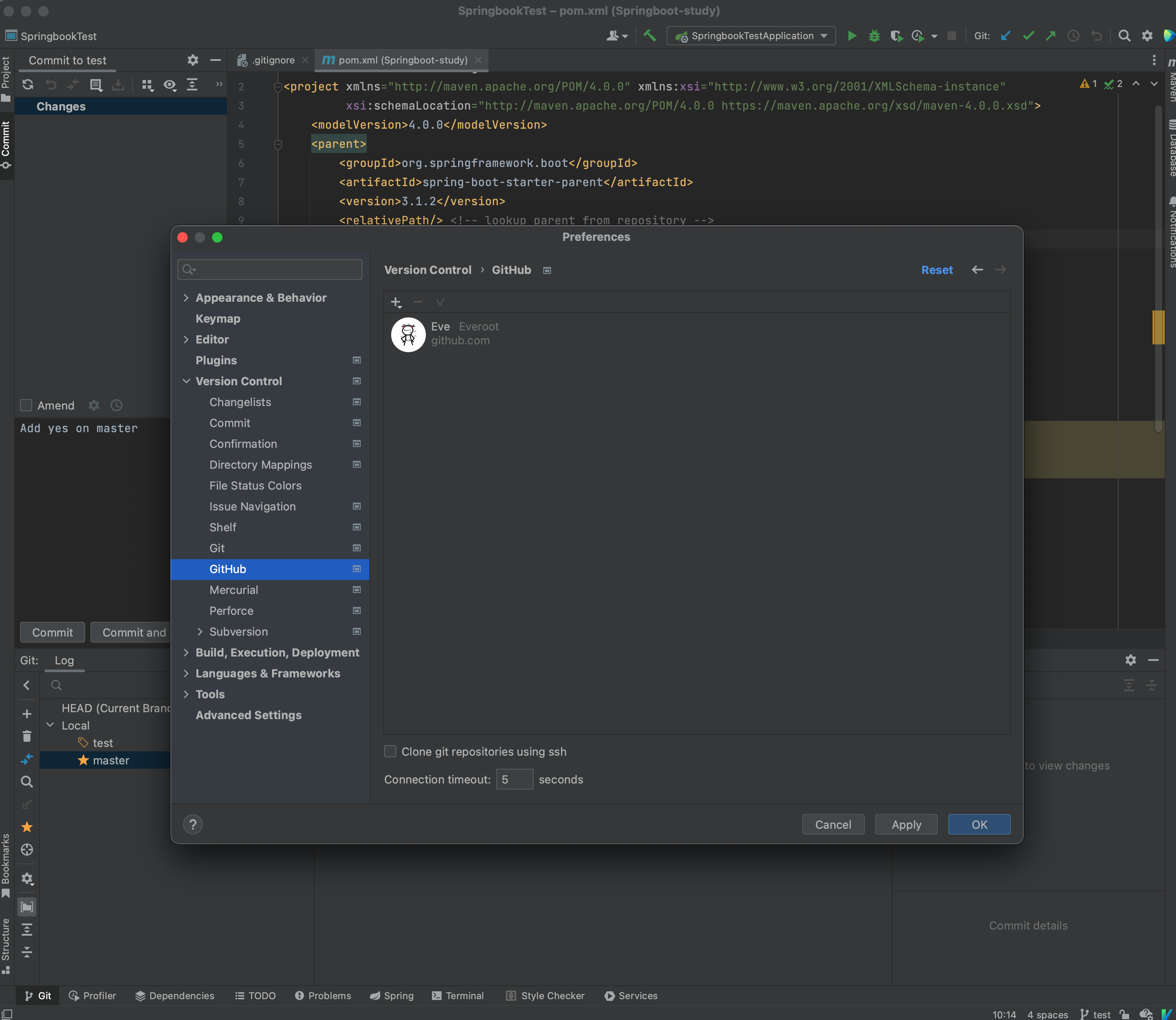Click the back arrow in Preferences header
Image resolution: width=1176 pixels, height=1020 pixels.
point(977,270)
